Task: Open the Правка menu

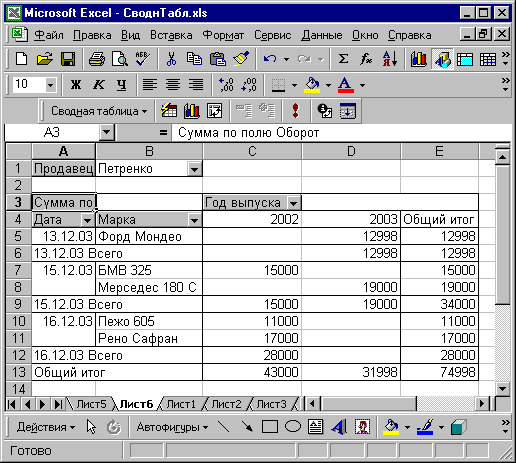Action: (x=92, y=35)
